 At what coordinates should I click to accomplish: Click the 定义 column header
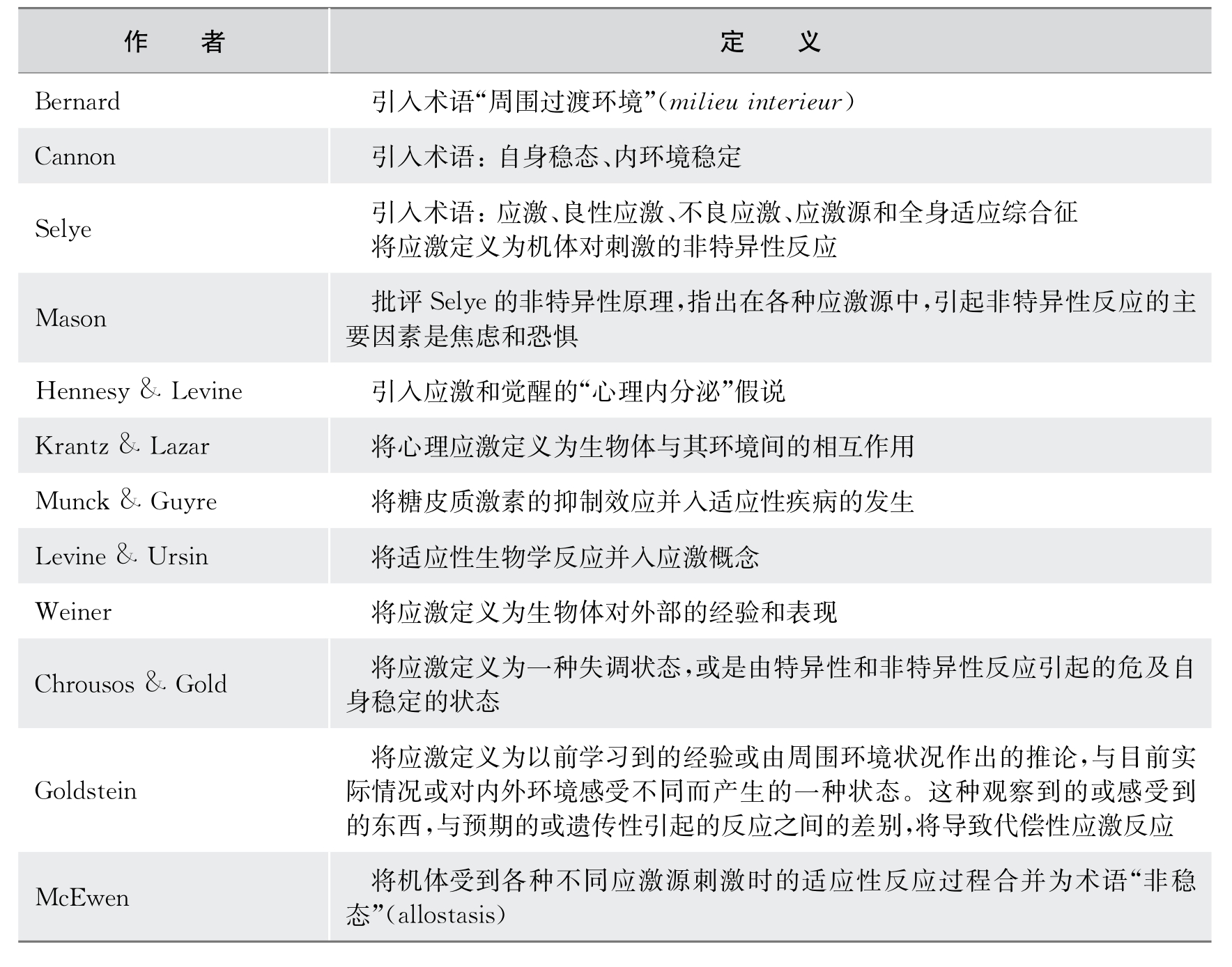pos(769,42)
